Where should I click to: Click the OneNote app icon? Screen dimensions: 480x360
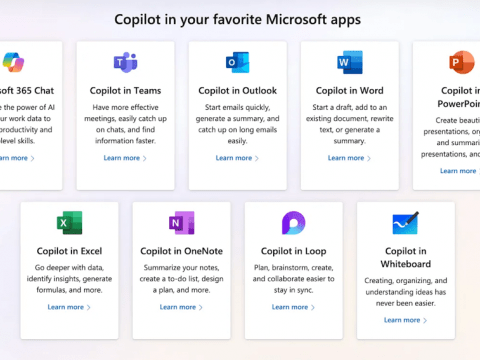182,223
